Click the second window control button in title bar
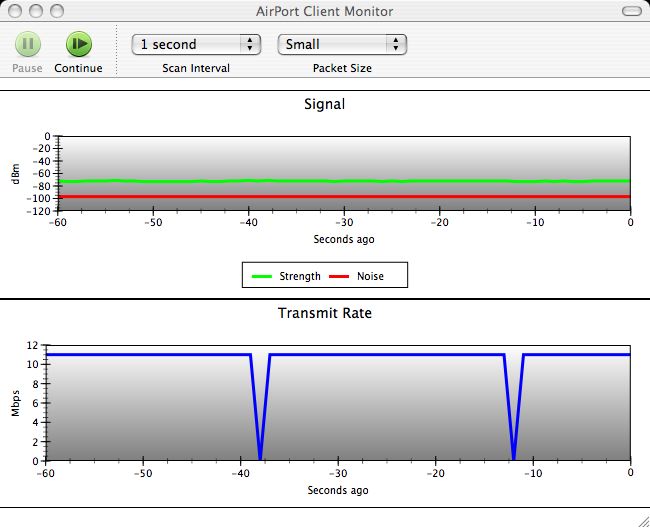The image size is (650, 528). coord(36,11)
